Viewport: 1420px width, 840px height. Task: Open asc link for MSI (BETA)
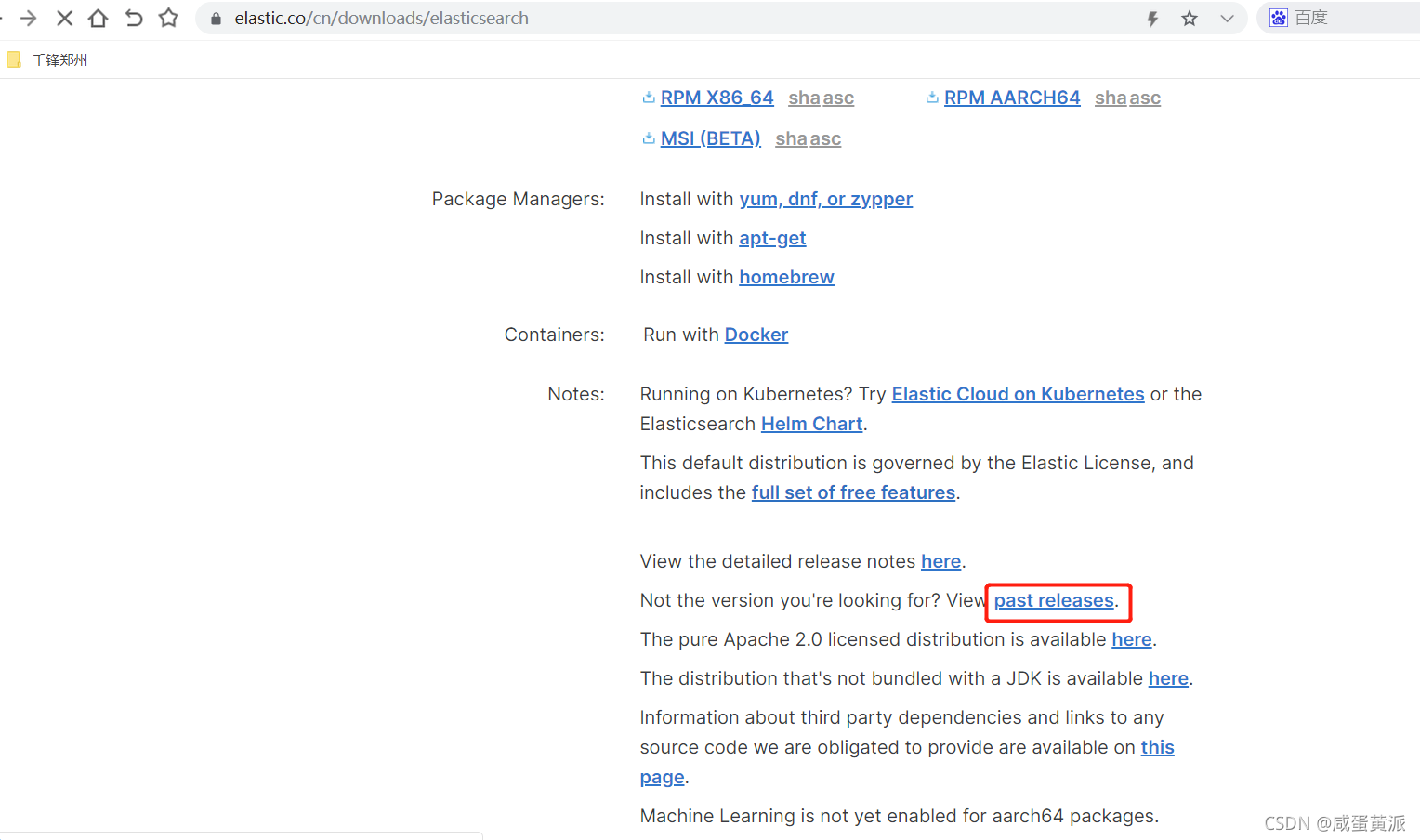click(825, 138)
